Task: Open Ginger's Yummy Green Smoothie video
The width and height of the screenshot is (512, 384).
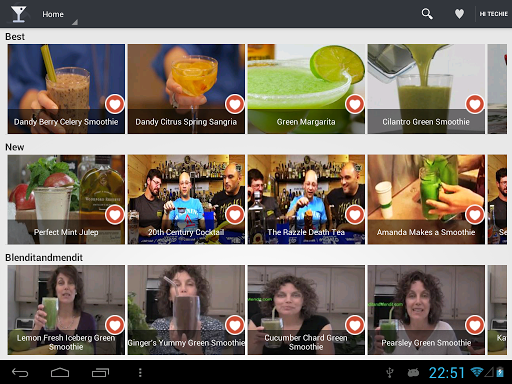Action: 186,310
